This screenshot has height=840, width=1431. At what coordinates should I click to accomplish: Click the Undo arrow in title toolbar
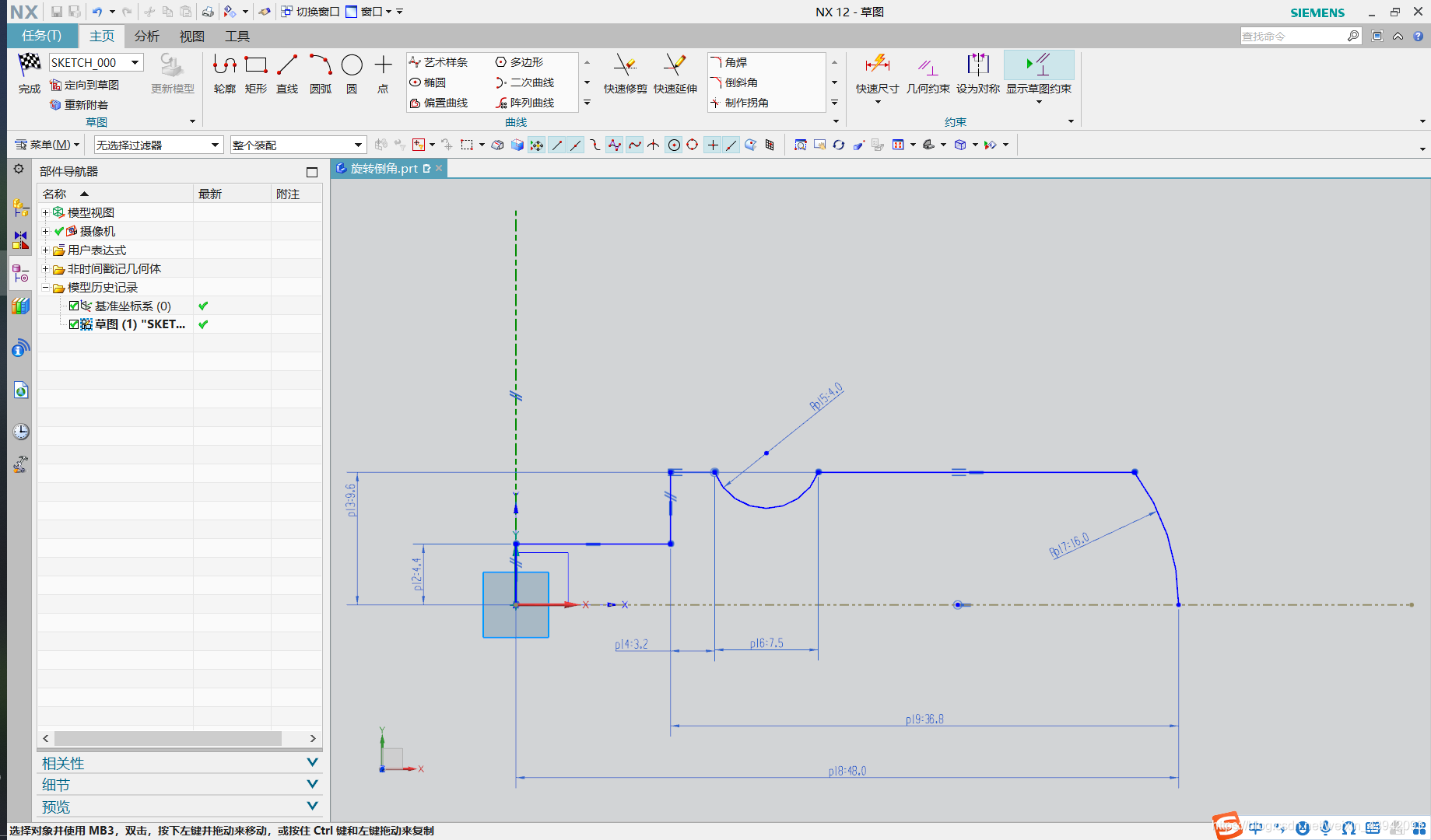(x=97, y=12)
